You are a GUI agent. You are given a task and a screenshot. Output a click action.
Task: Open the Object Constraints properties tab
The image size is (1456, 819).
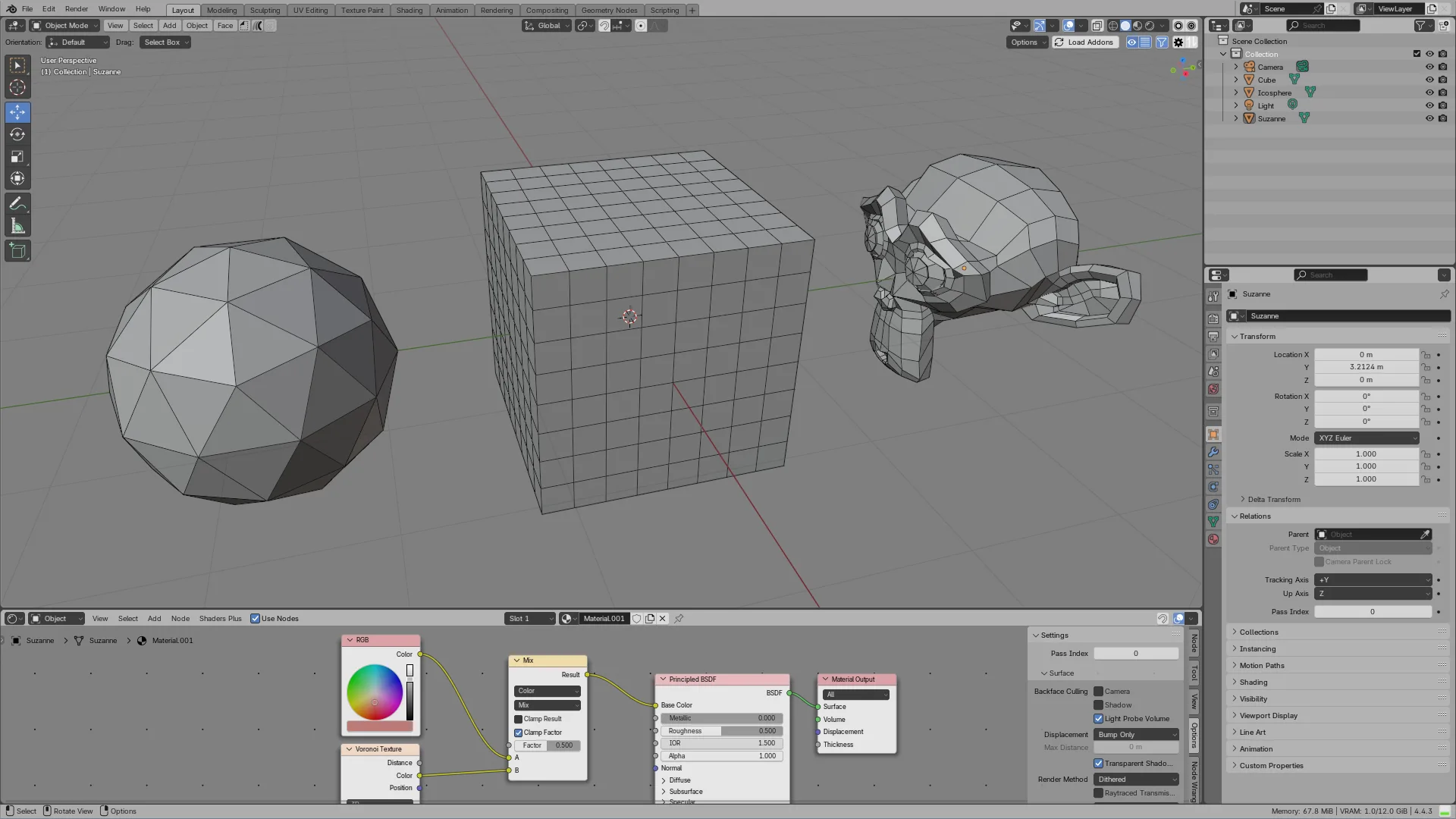coord(1213,504)
